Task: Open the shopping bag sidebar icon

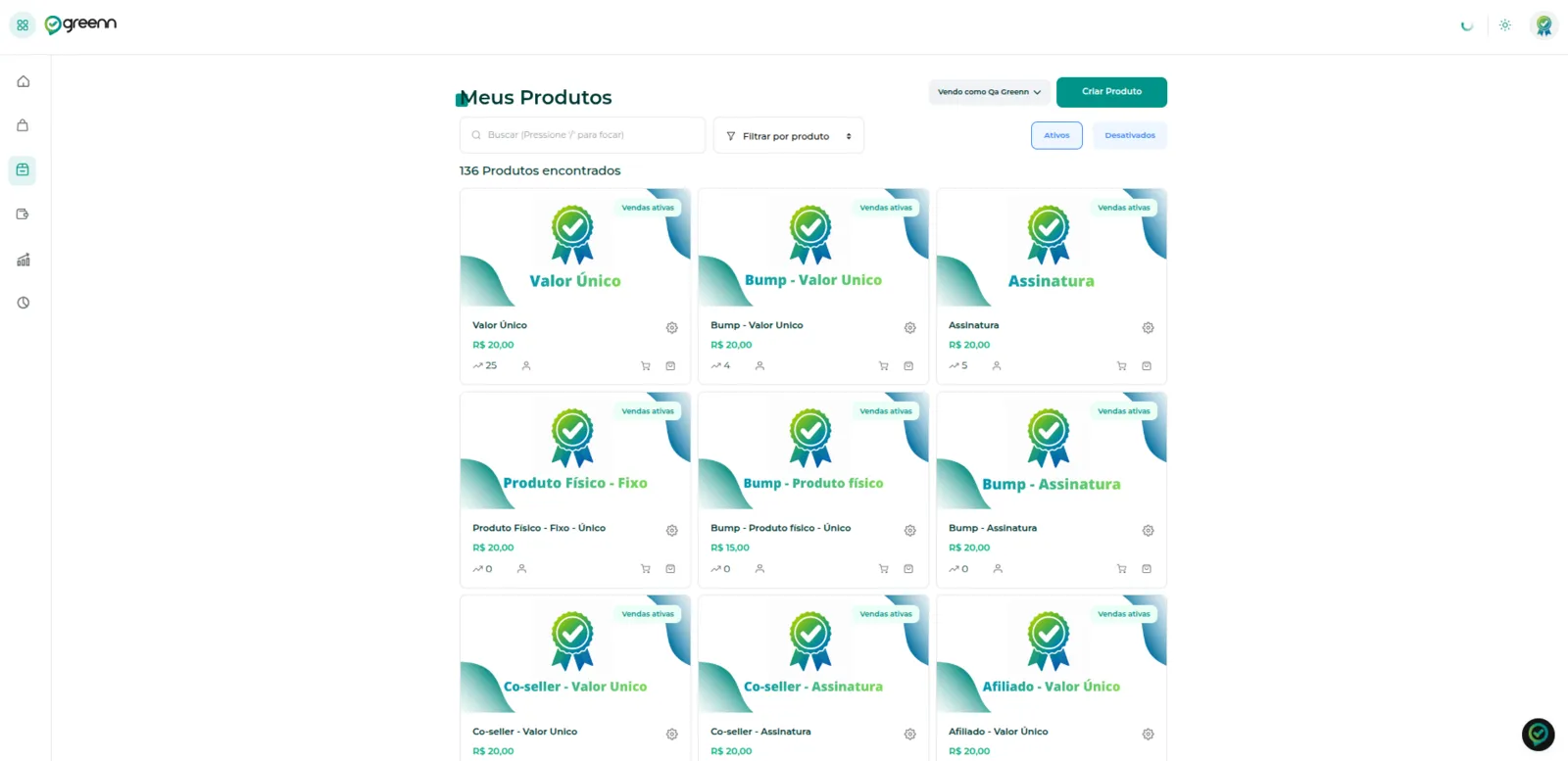Action: click(23, 125)
